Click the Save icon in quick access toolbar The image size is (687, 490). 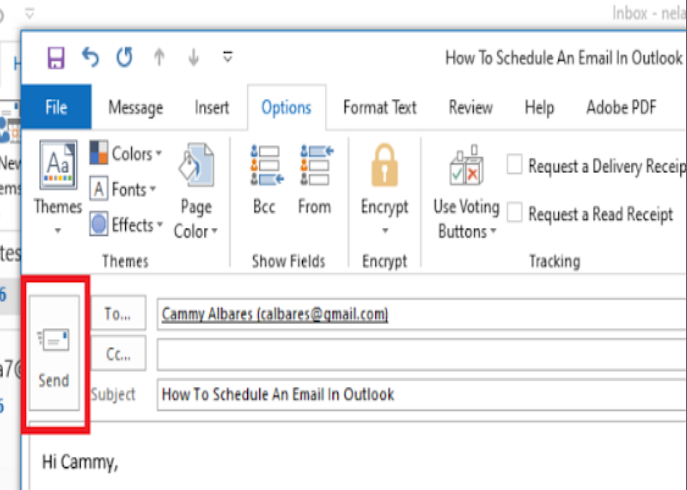coord(56,58)
